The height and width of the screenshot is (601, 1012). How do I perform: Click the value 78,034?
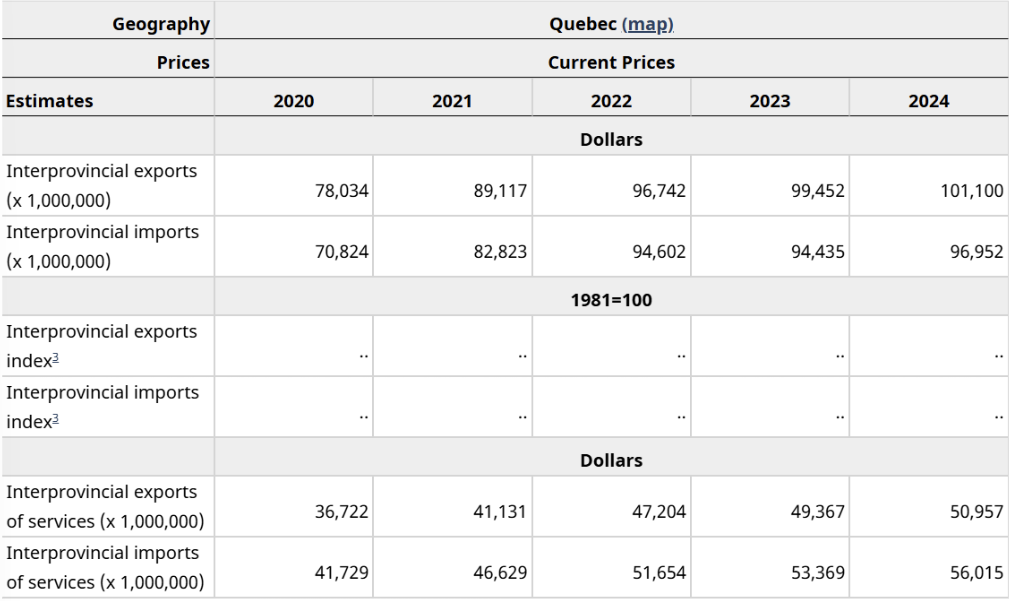click(341, 191)
